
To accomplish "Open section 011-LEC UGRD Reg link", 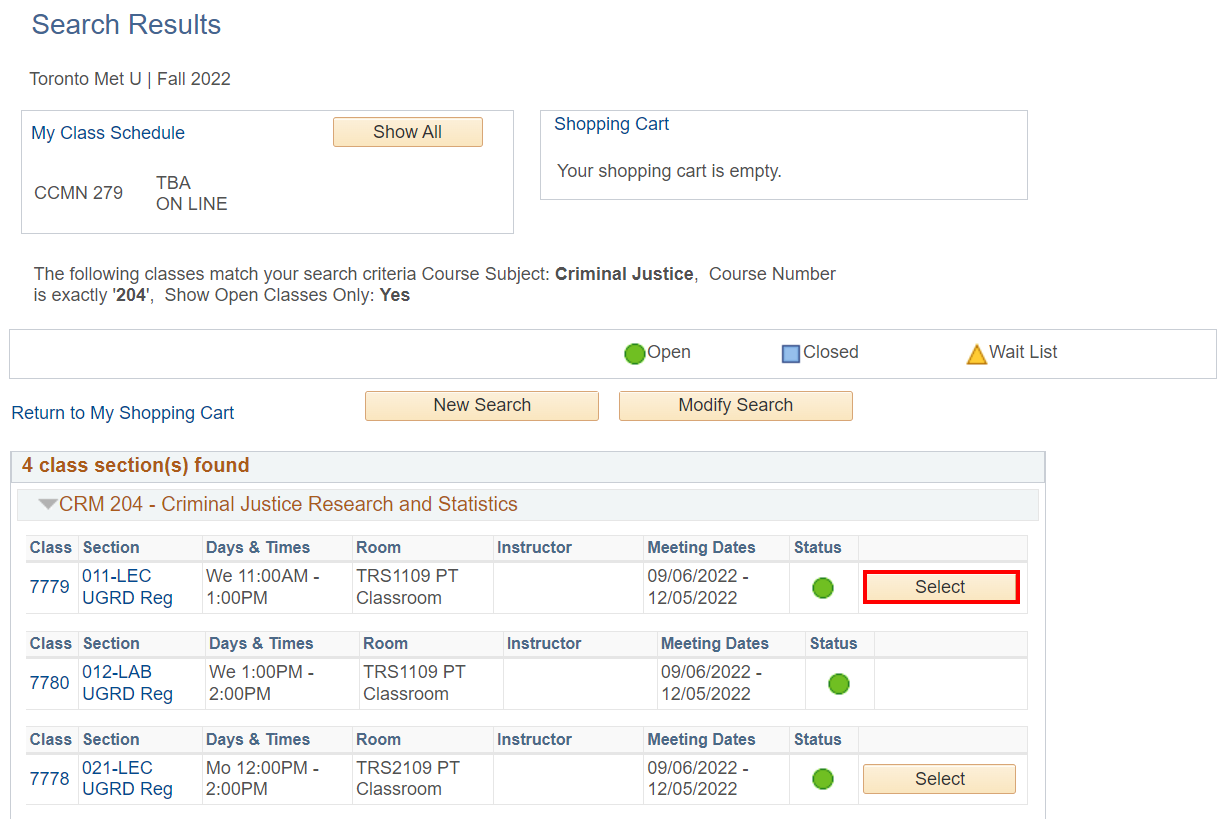I will (128, 587).
